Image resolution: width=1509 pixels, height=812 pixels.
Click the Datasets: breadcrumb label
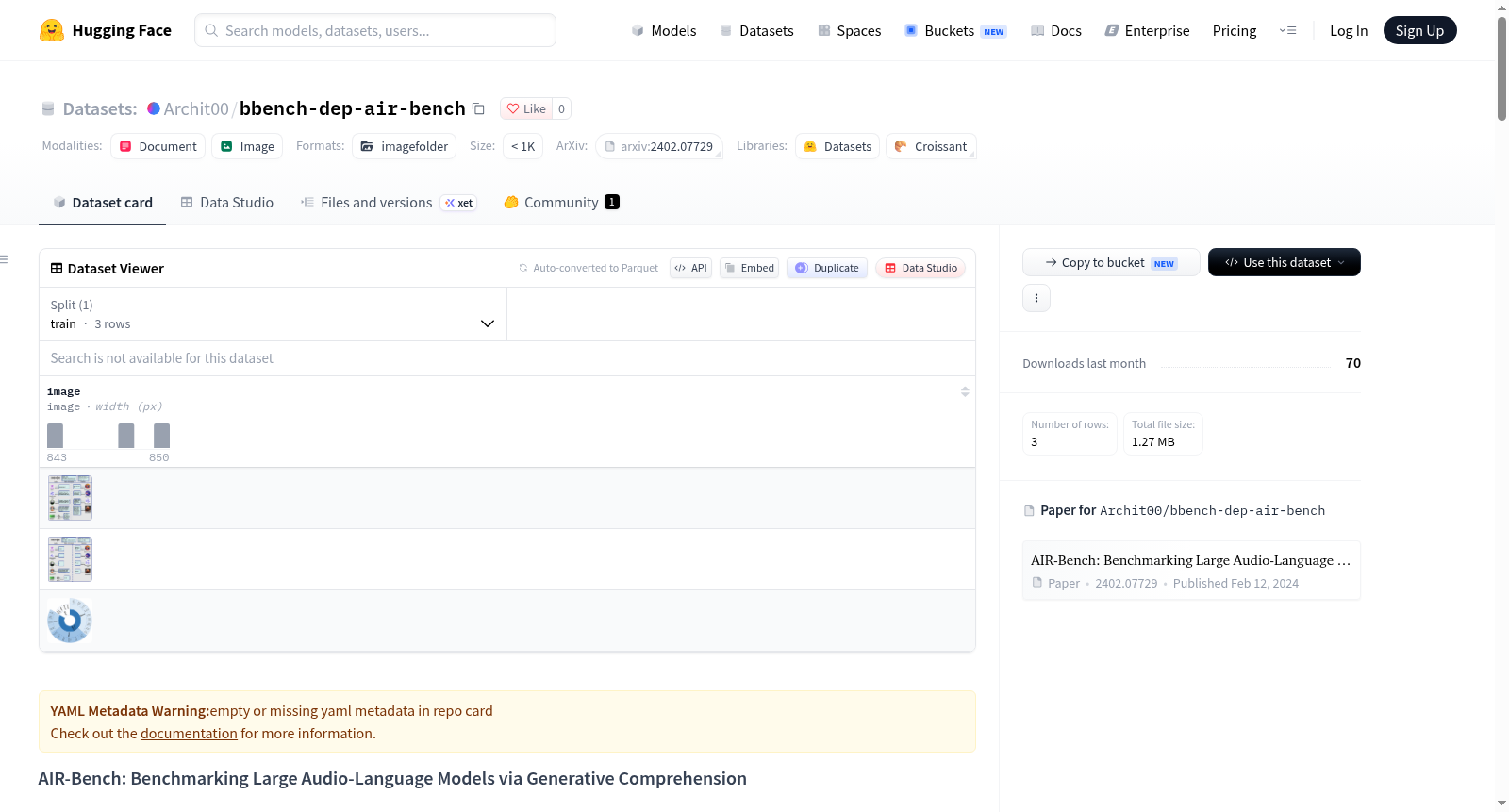tap(100, 108)
